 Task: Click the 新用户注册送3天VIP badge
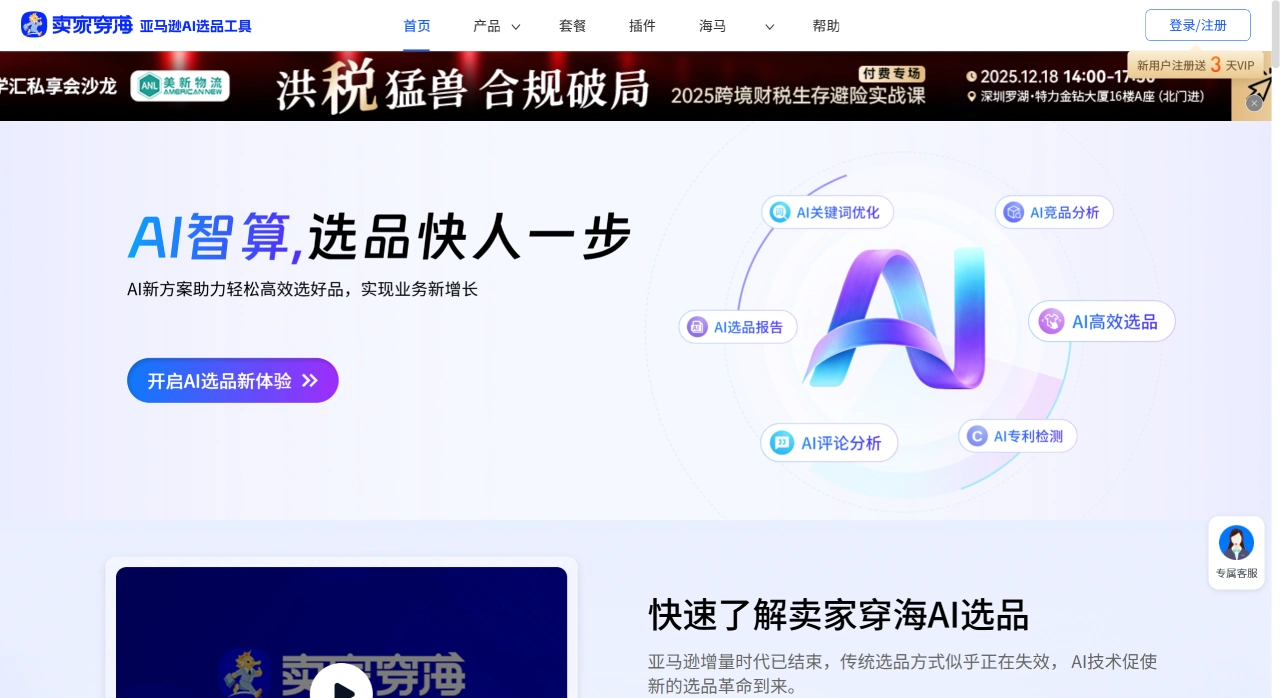(1195, 64)
